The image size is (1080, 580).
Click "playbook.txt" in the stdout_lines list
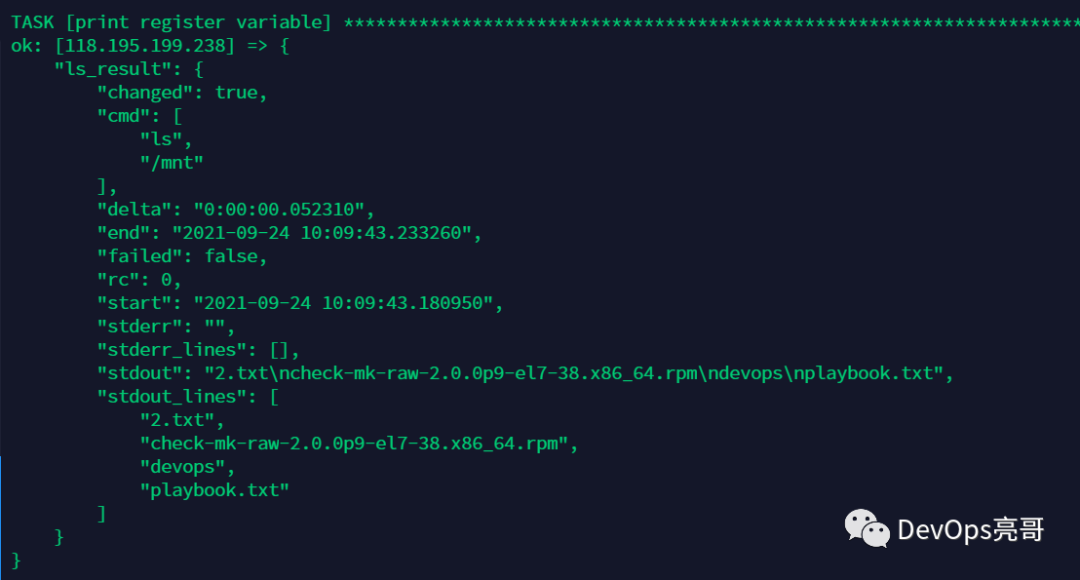(x=214, y=490)
